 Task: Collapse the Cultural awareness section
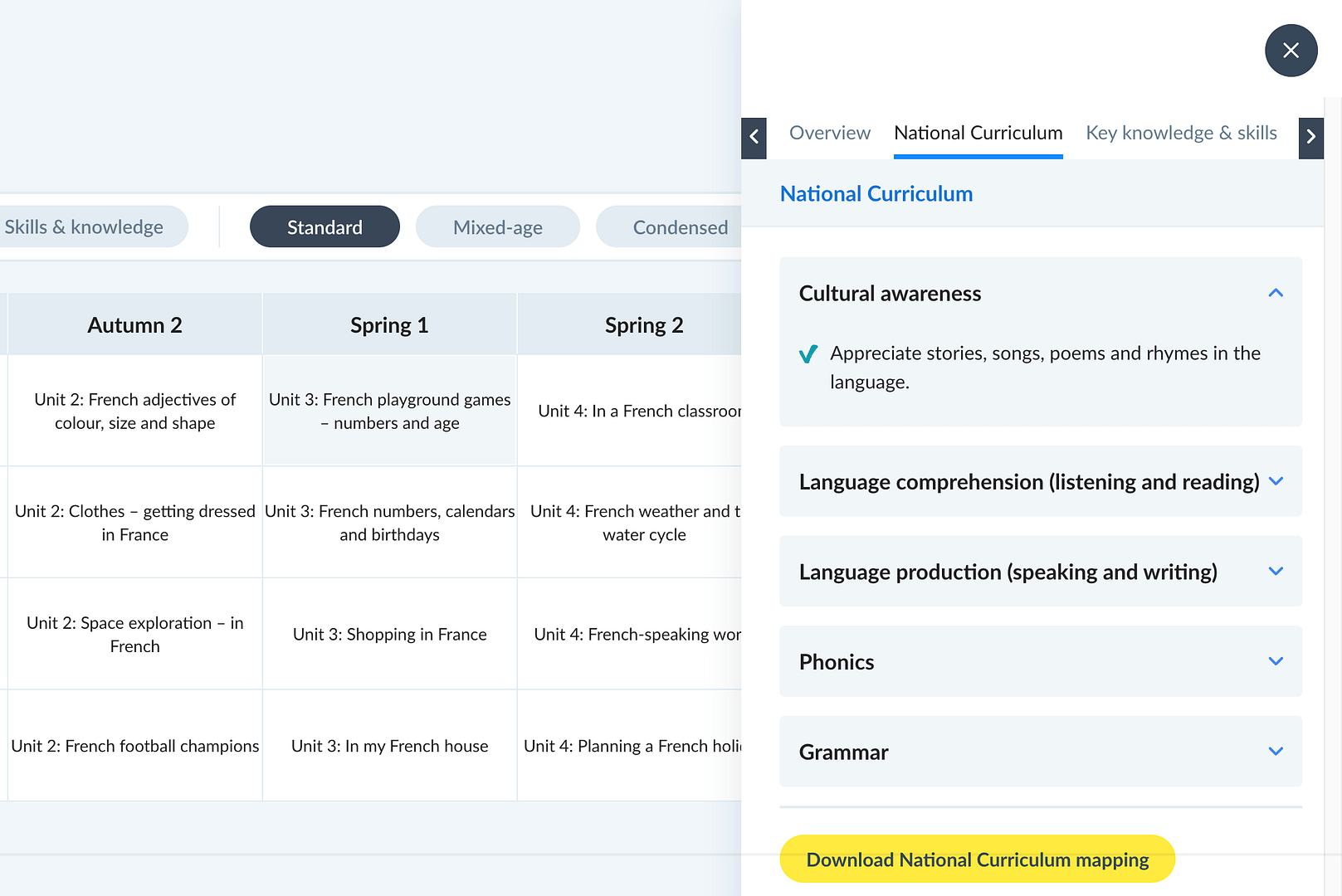point(1275,294)
